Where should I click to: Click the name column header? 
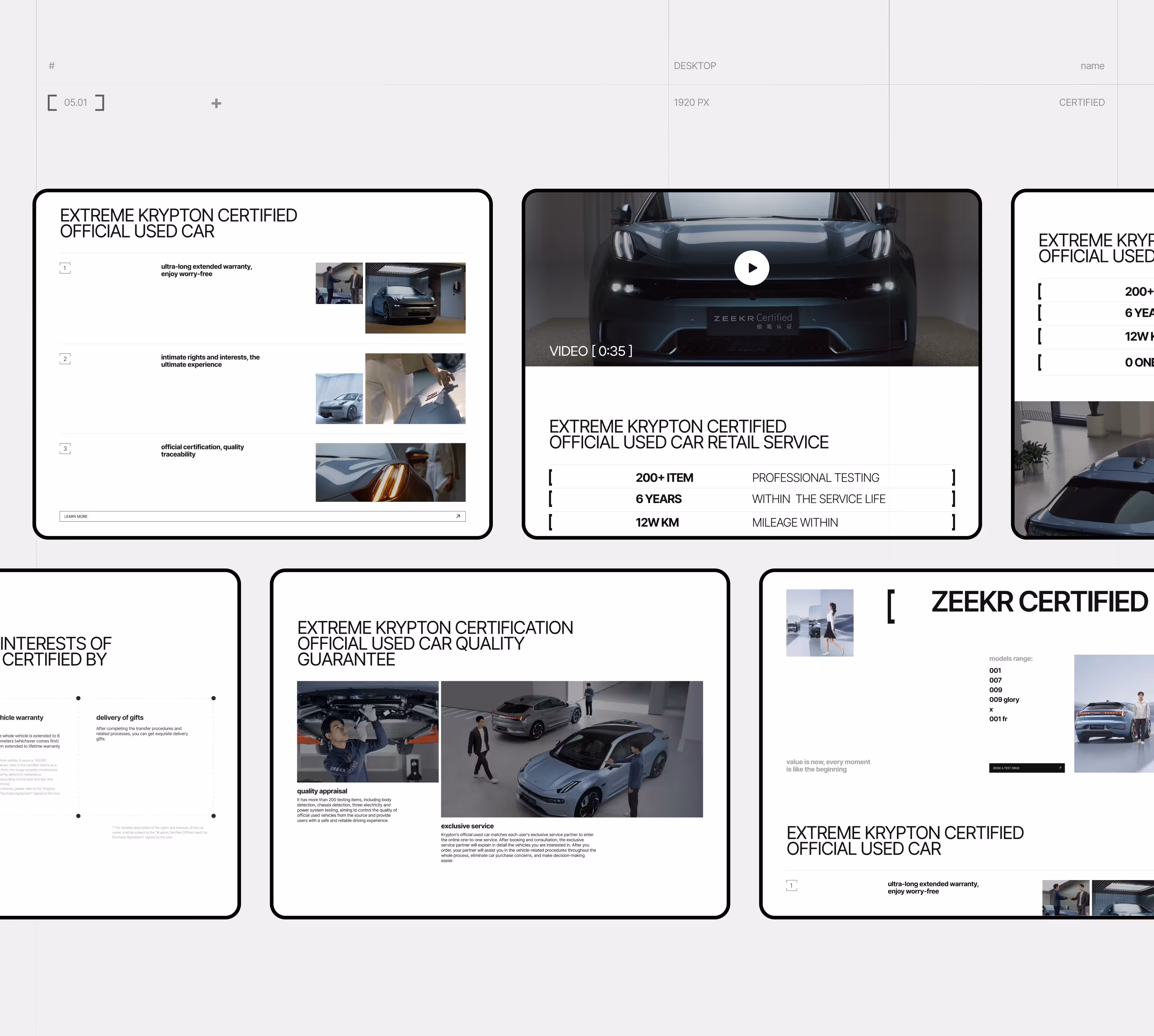click(1092, 66)
